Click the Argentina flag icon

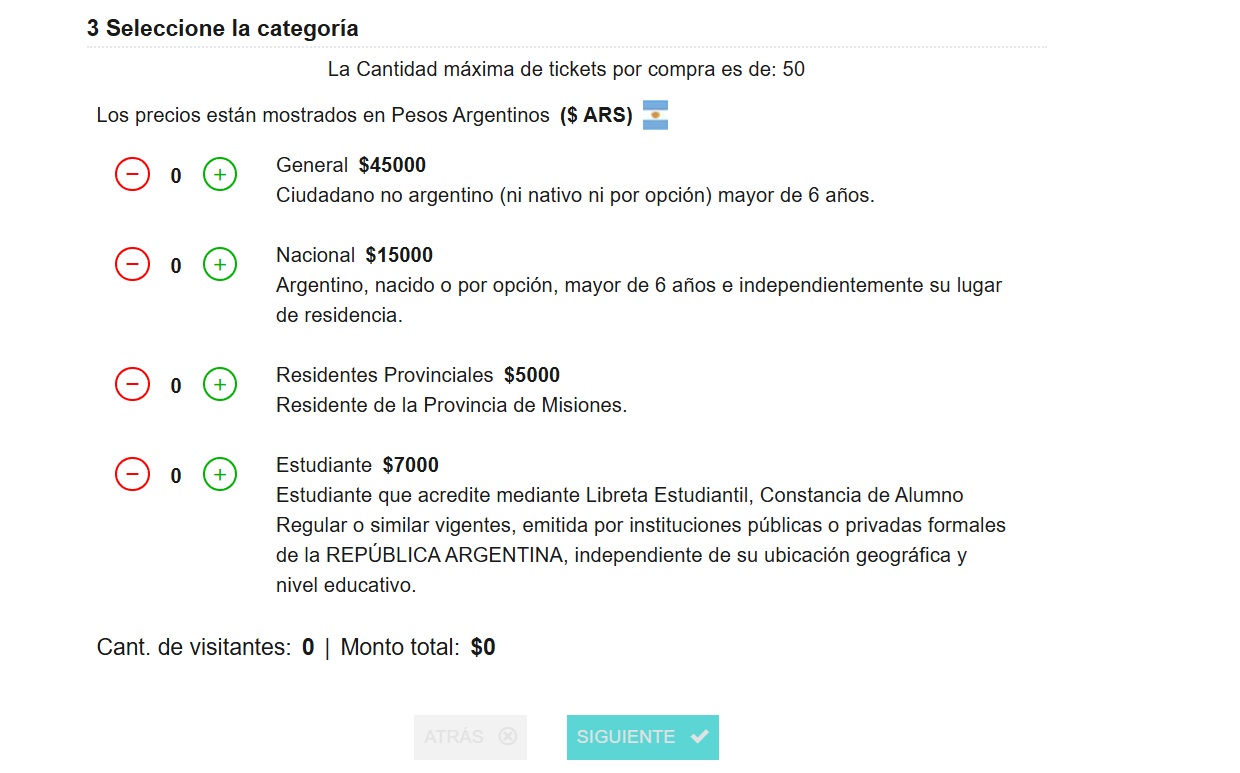coord(655,114)
